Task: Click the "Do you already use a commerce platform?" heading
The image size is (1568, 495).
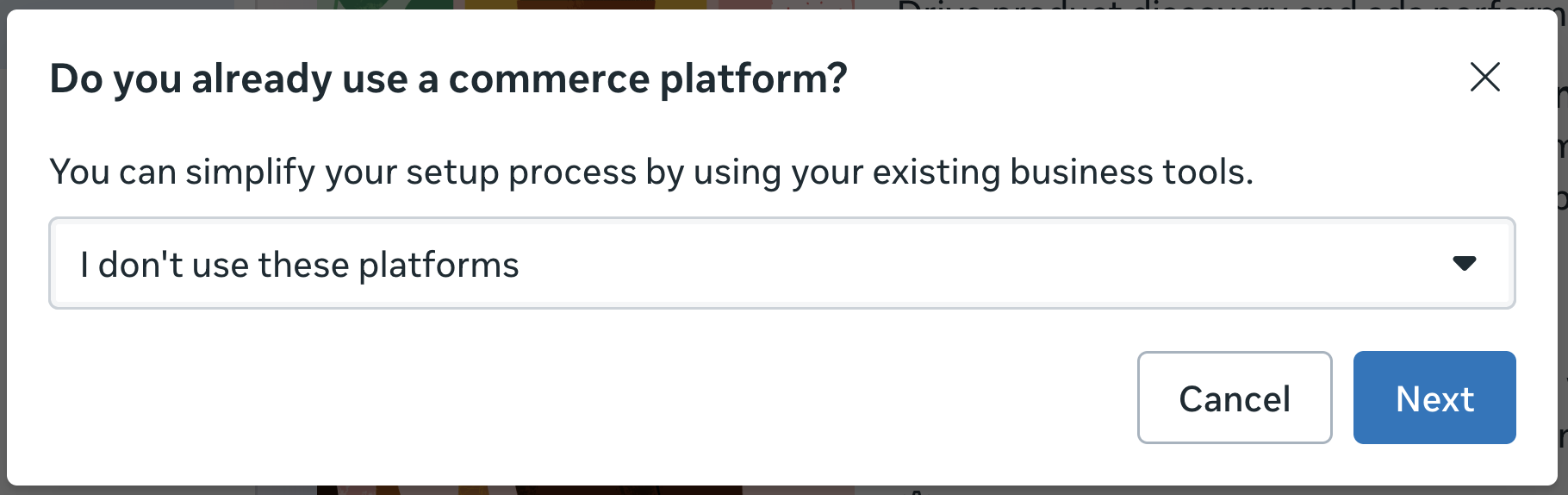Action: coord(448,78)
